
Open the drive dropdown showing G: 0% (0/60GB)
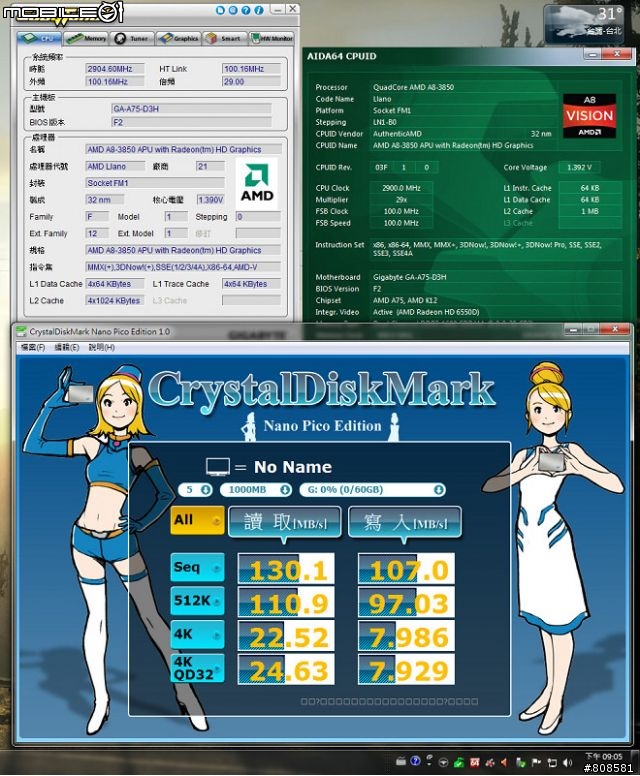click(372, 490)
